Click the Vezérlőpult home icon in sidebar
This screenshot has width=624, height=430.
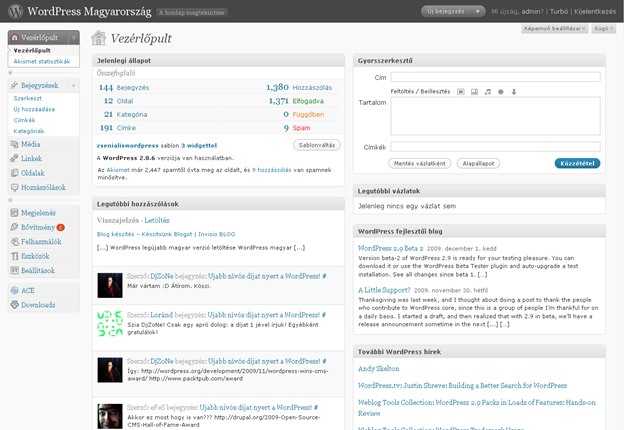(x=15, y=38)
